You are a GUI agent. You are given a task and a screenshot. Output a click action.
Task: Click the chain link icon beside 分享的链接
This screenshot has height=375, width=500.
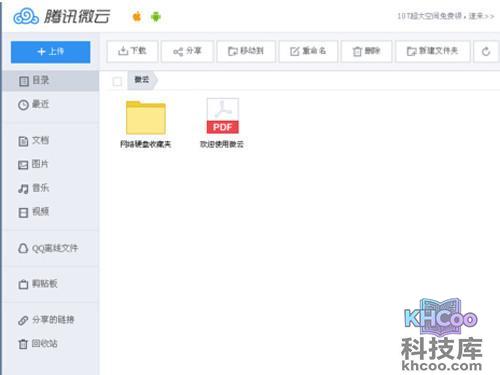tap(23, 320)
